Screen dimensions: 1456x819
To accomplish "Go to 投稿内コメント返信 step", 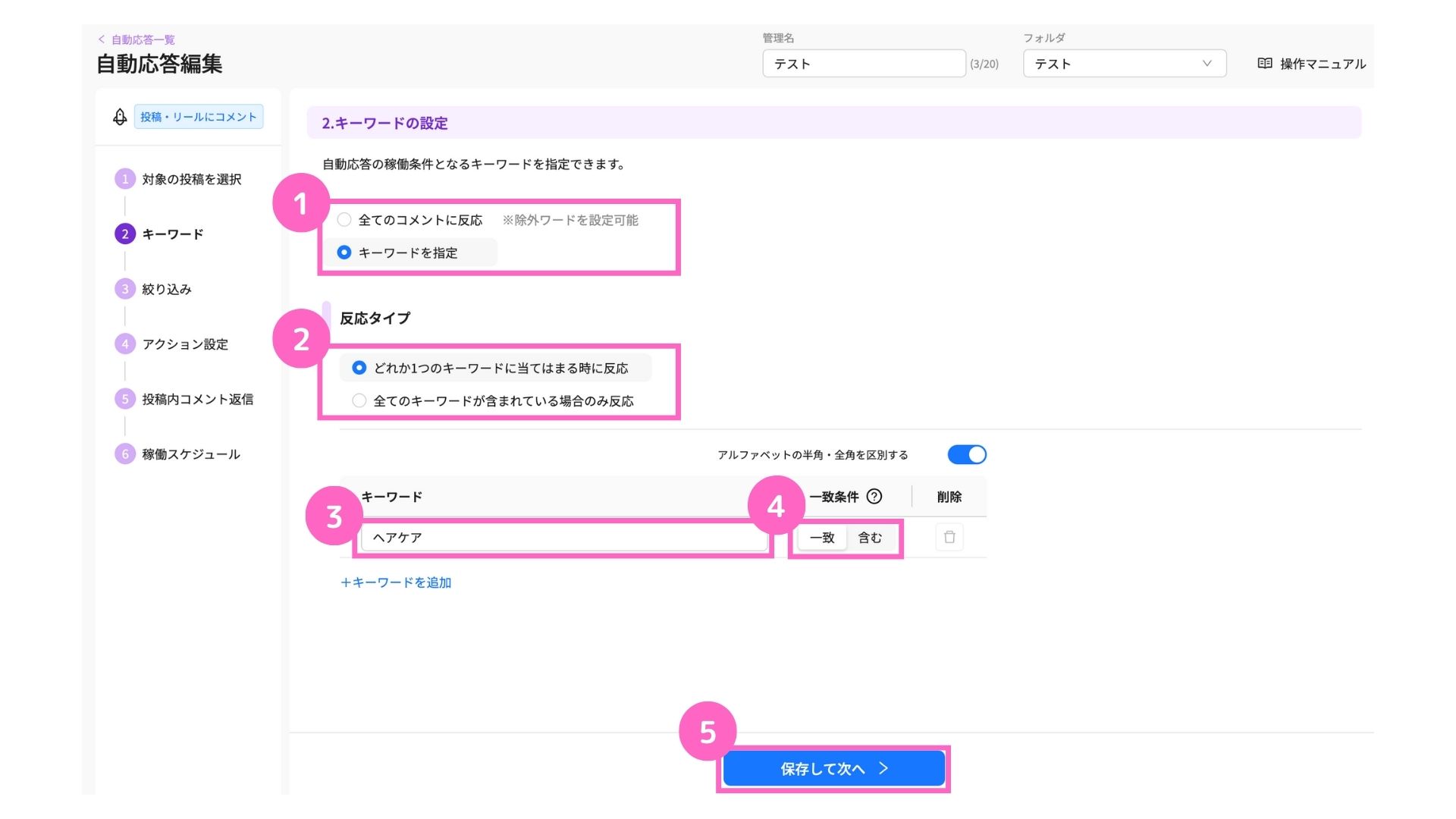I will coord(198,399).
